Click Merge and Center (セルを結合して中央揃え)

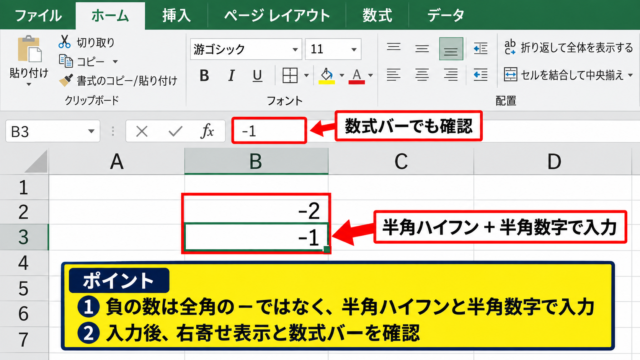pyautogui.click(x=563, y=75)
